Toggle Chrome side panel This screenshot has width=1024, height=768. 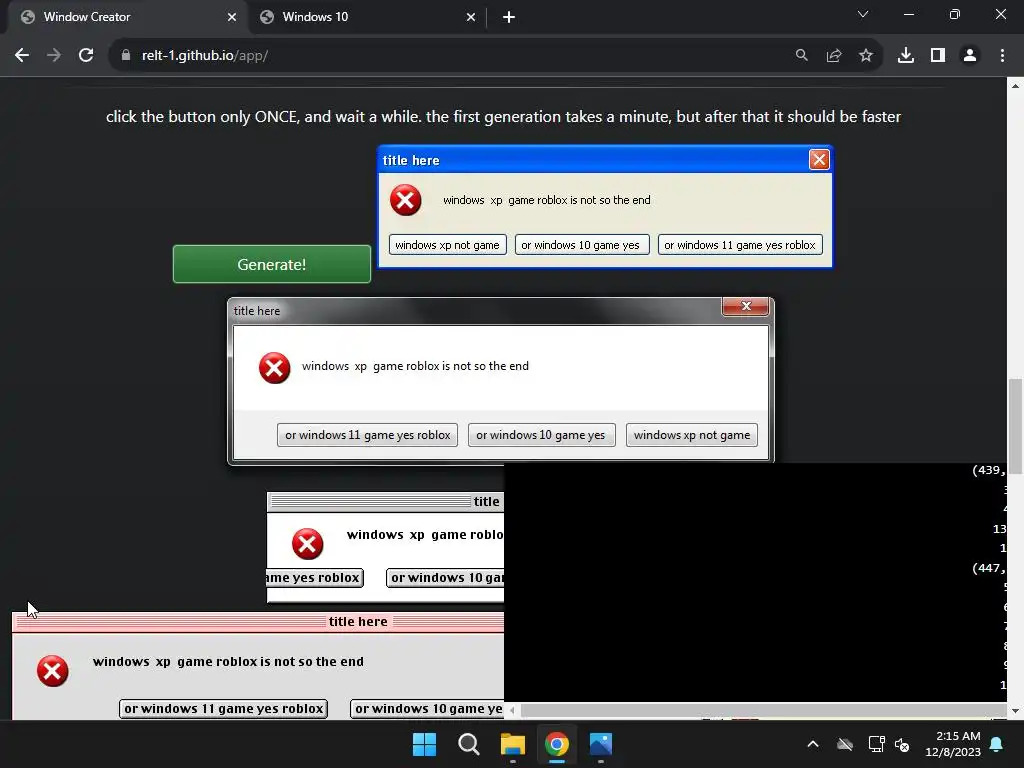point(938,56)
